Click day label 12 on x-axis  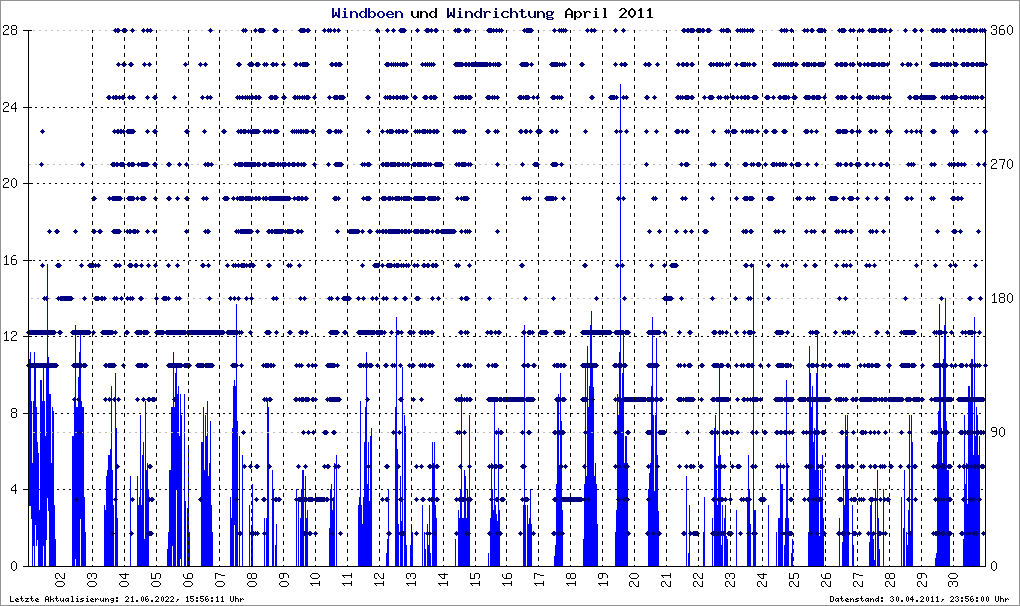(x=379, y=579)
